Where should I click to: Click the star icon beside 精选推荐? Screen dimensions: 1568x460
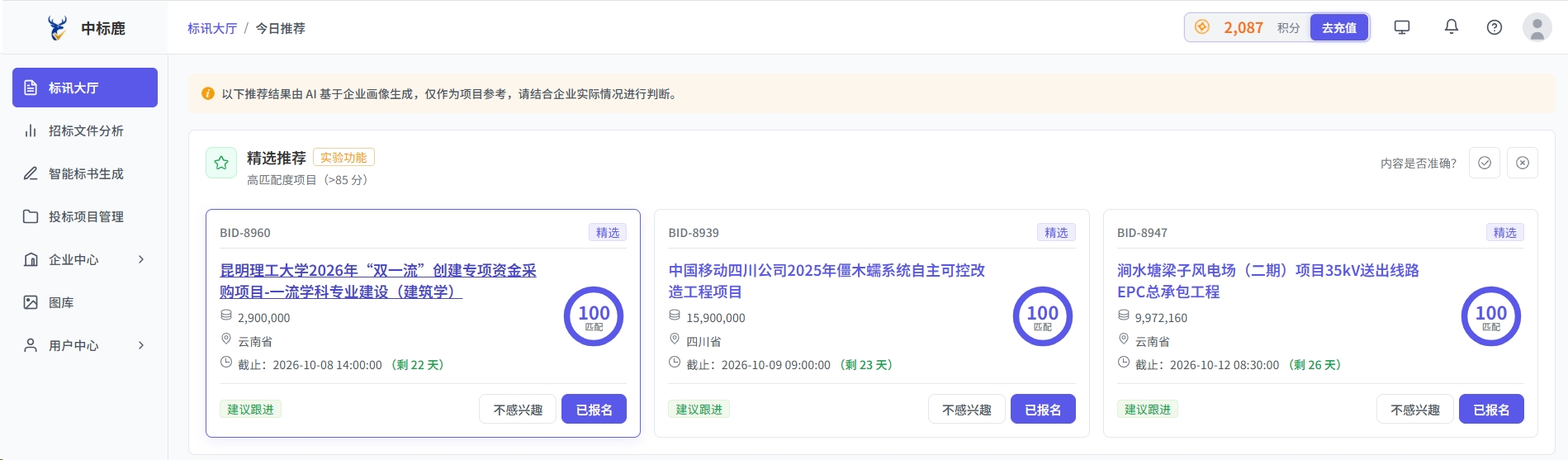click(x=221, y=163)
